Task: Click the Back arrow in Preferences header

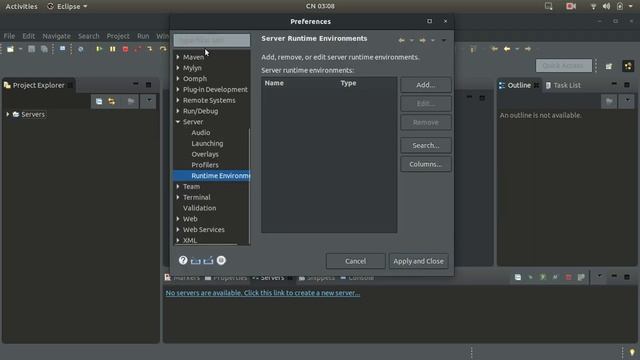Action: [x=401, y=40]
